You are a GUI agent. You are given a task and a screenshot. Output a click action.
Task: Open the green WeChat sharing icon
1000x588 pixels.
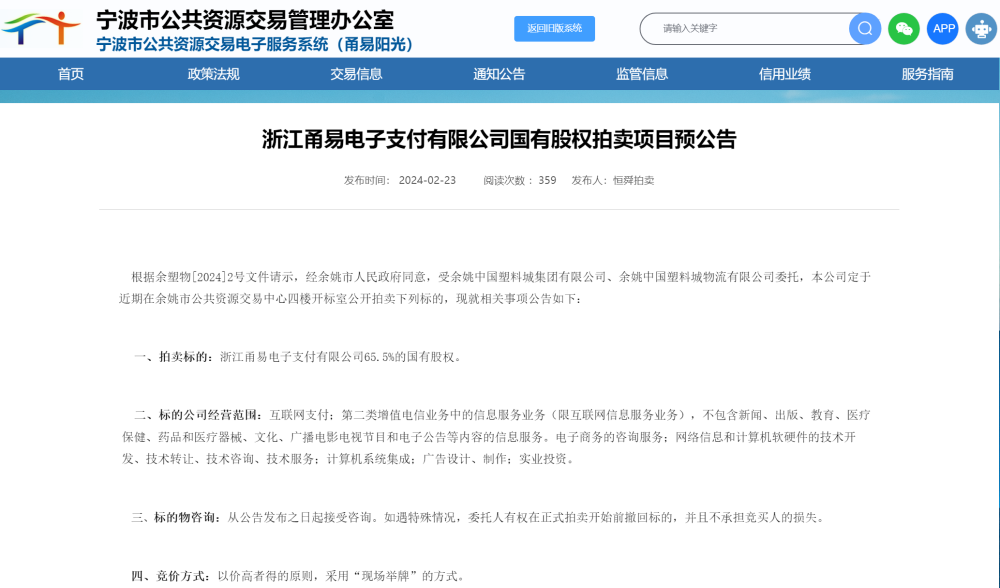pyautogui.click(x=903, y=29)
